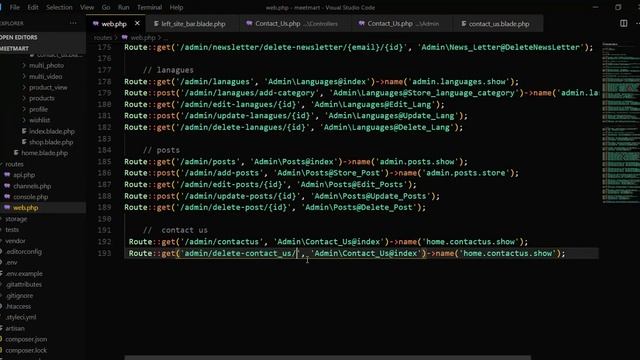Click the split editor icon
The height and width of the screenshot is (360, 640).
tap(623, 23)
